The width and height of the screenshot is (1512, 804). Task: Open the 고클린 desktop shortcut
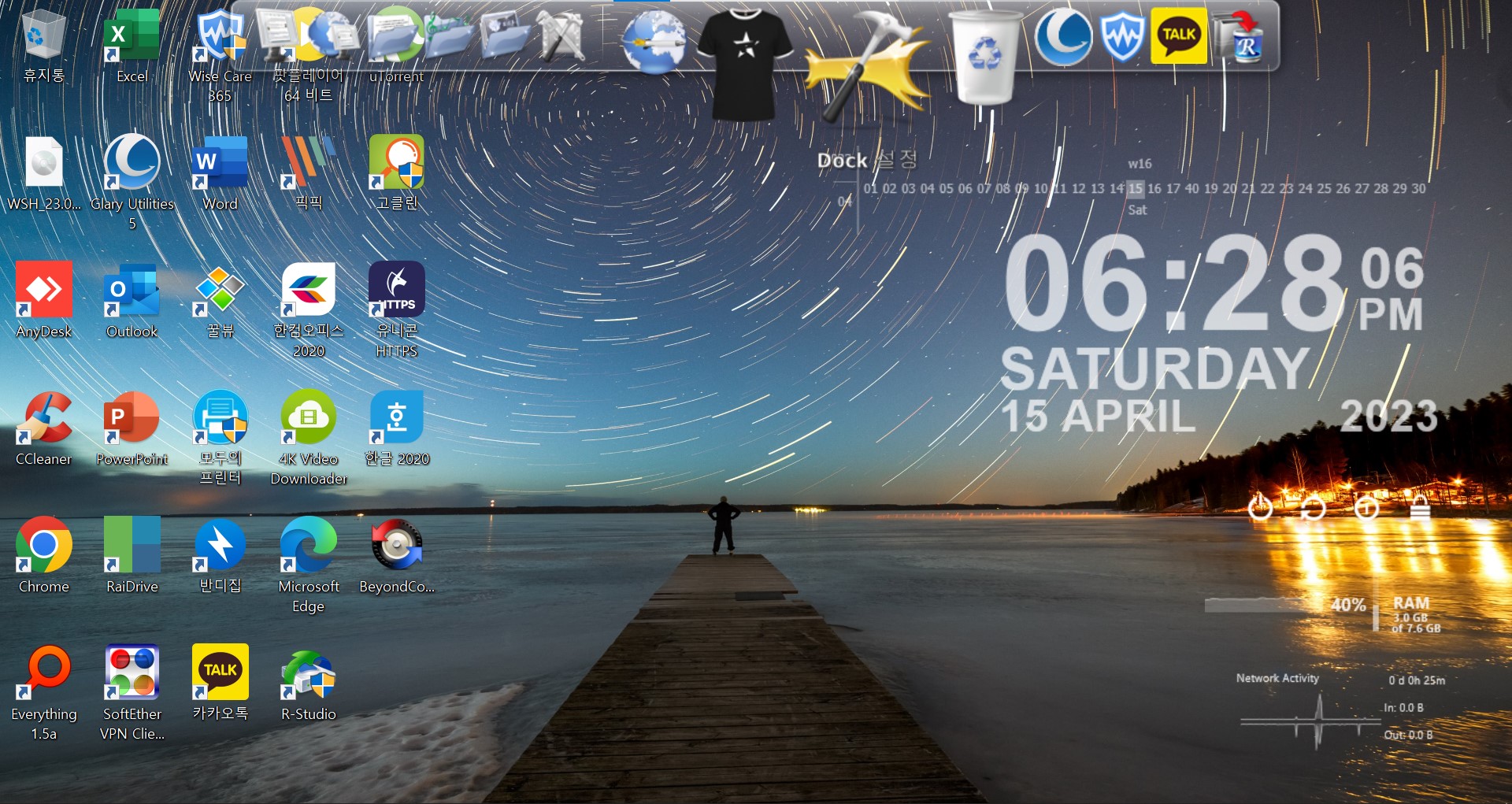point(396,173)
